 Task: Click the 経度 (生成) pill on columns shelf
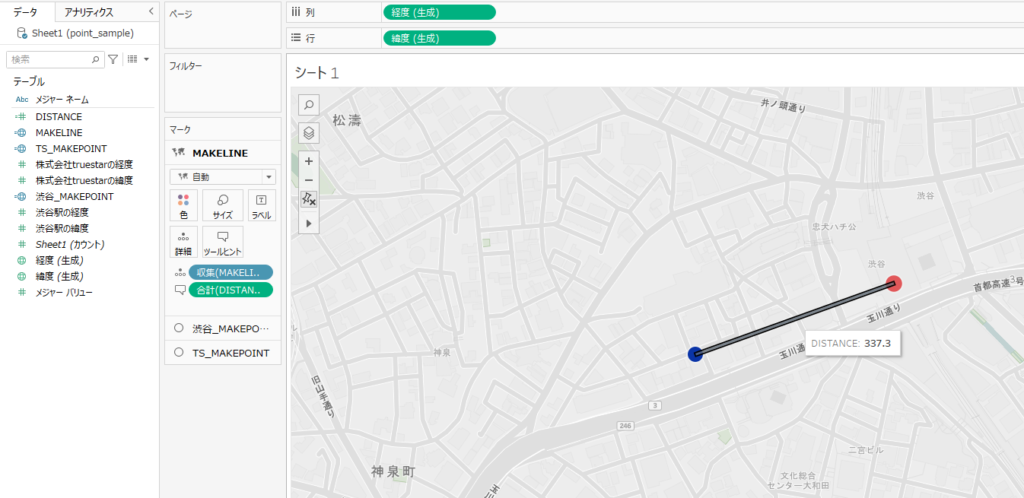click(438, 12)
